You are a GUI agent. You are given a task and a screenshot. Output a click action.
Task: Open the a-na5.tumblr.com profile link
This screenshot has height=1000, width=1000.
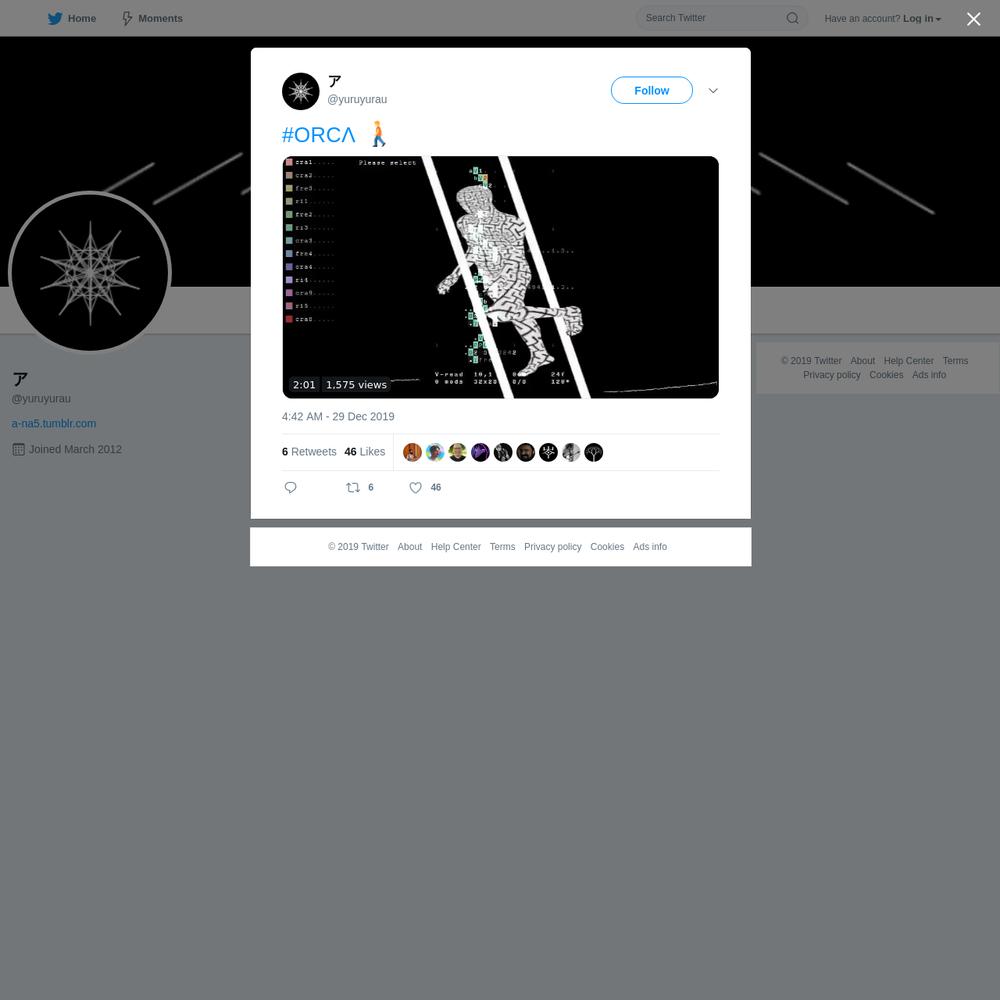pos(54,423)
